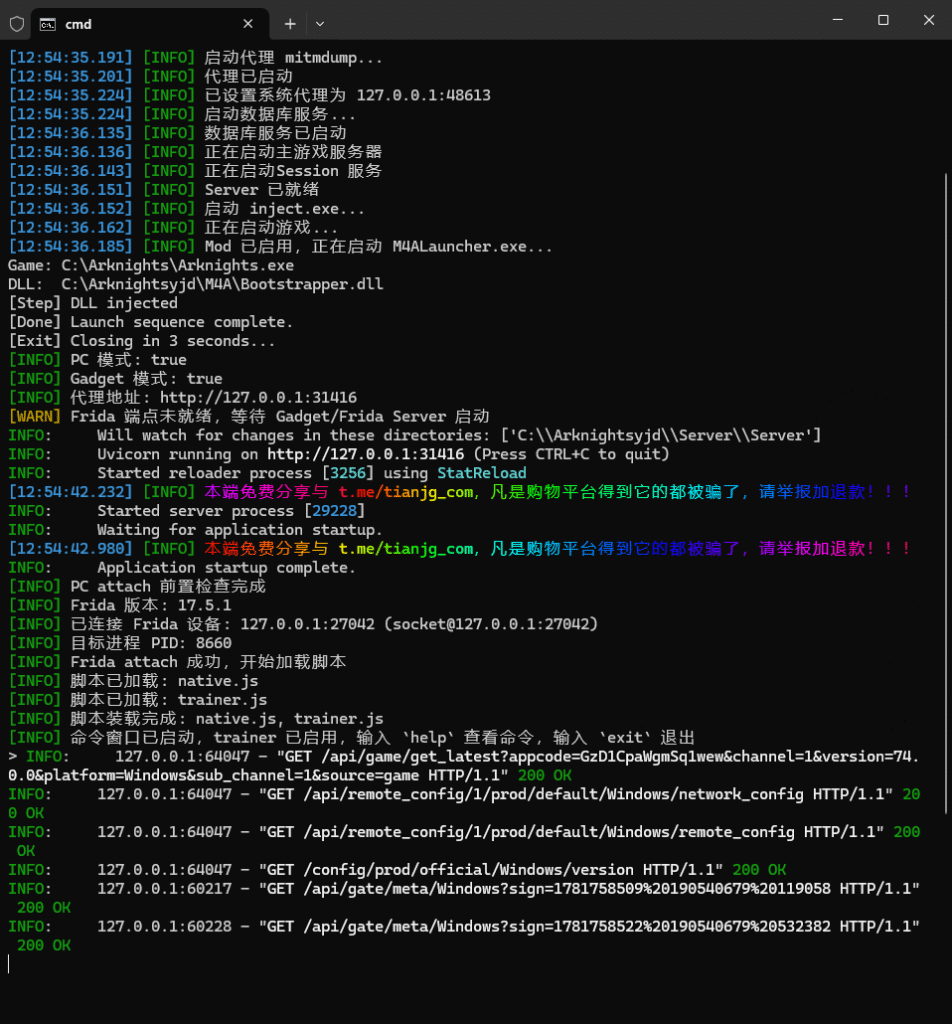Click the remote_config request line
952x1024 pixels.
464,842
